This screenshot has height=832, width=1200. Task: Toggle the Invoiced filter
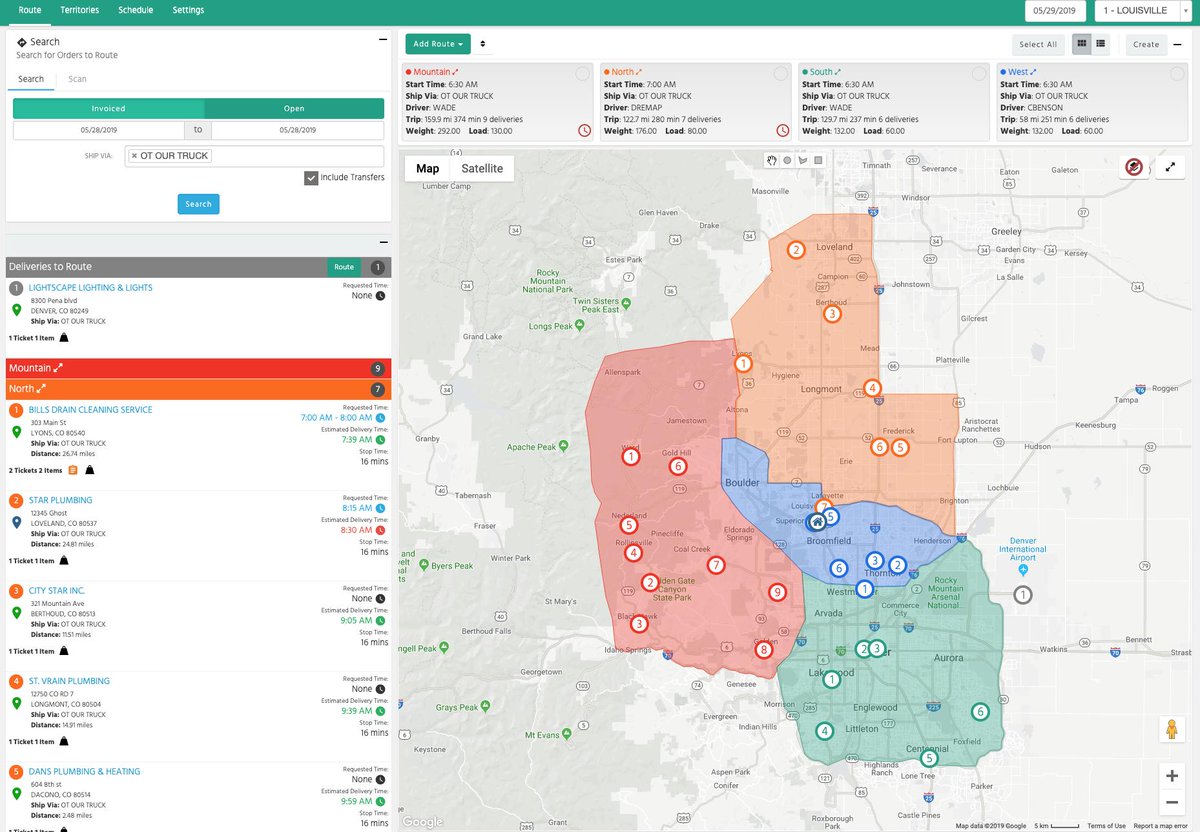click(x=108, y=108)
